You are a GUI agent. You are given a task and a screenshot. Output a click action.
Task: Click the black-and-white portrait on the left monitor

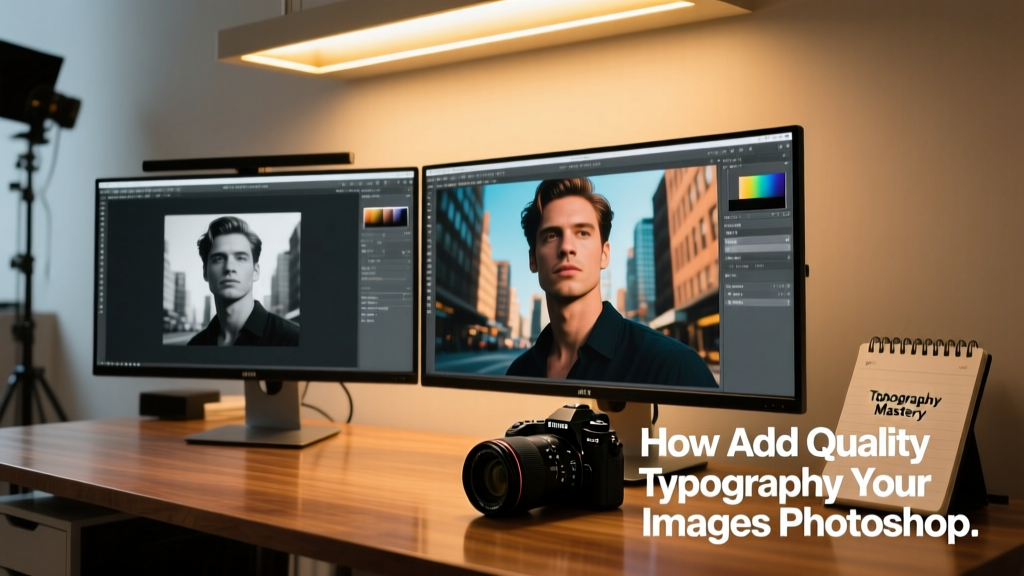232,279
